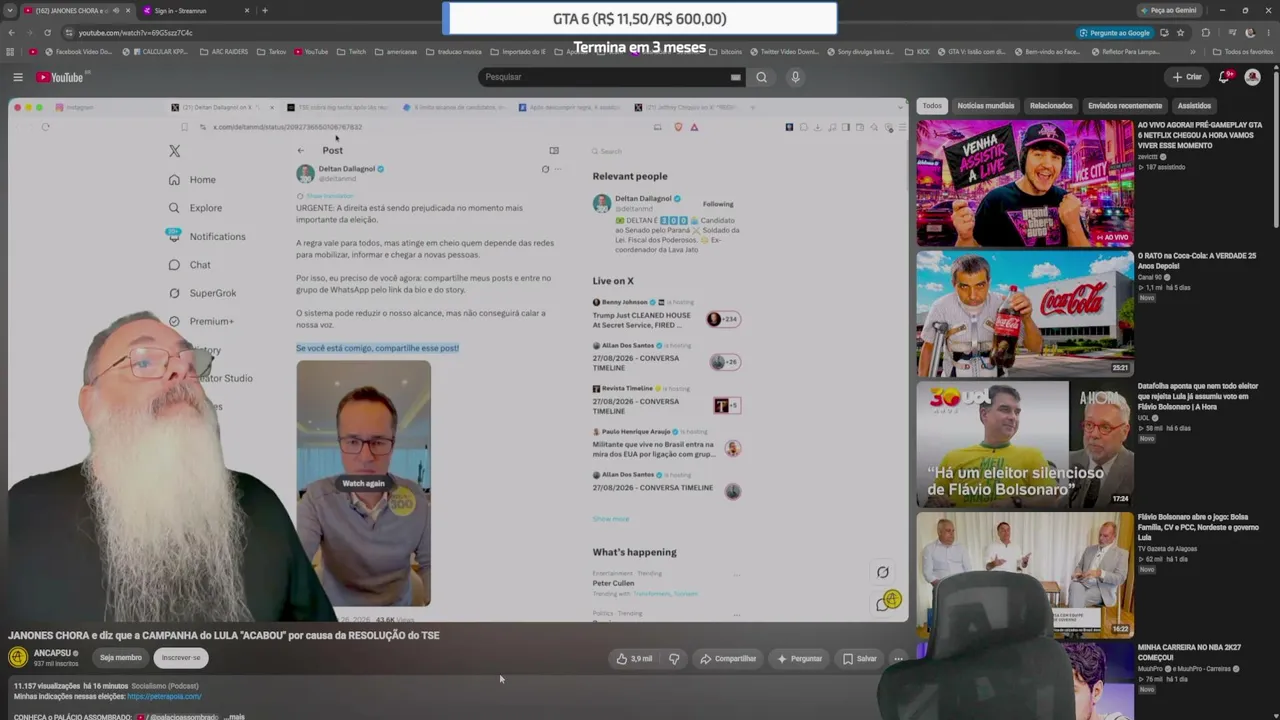Open the browser tab search dropdown arrow
Screen dimensions: 1280x720
[x=10, y=10]
